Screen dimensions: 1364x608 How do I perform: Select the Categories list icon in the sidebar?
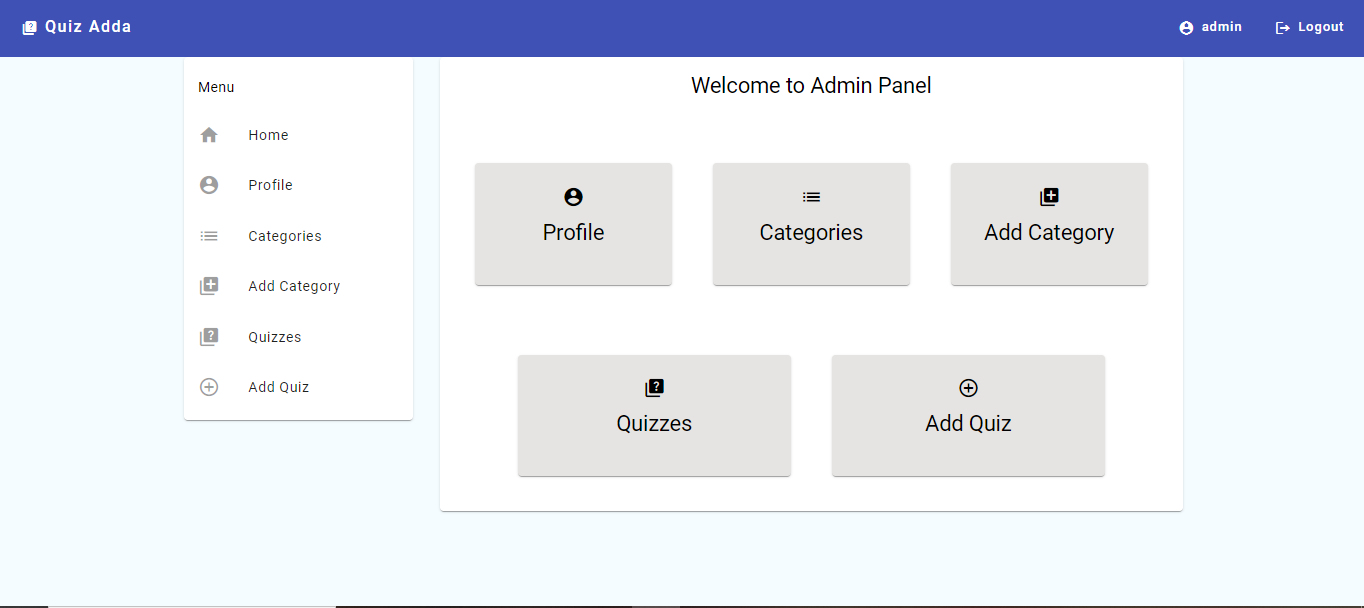click(209, 235)
